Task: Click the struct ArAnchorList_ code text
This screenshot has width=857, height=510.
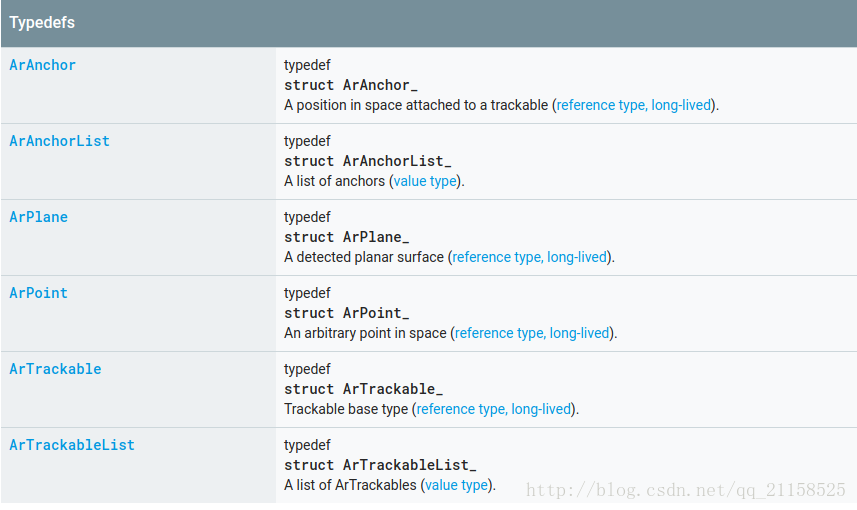Action: [368, 161]
